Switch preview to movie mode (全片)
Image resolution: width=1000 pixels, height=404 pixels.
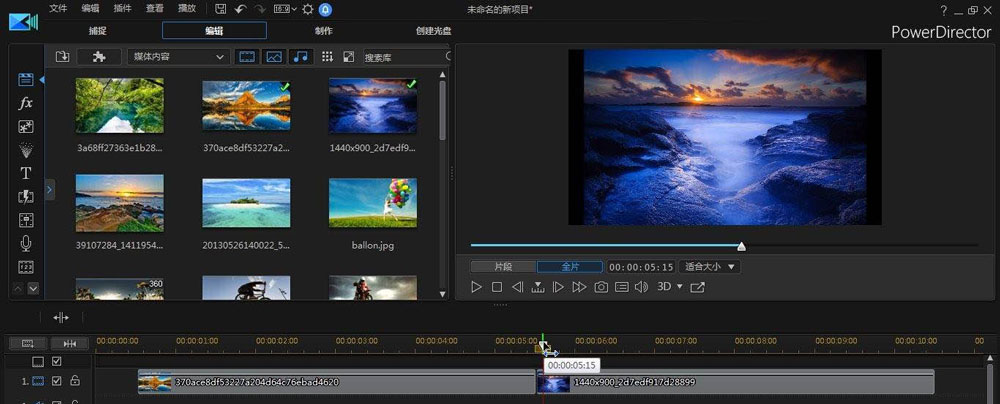[570, 267]
